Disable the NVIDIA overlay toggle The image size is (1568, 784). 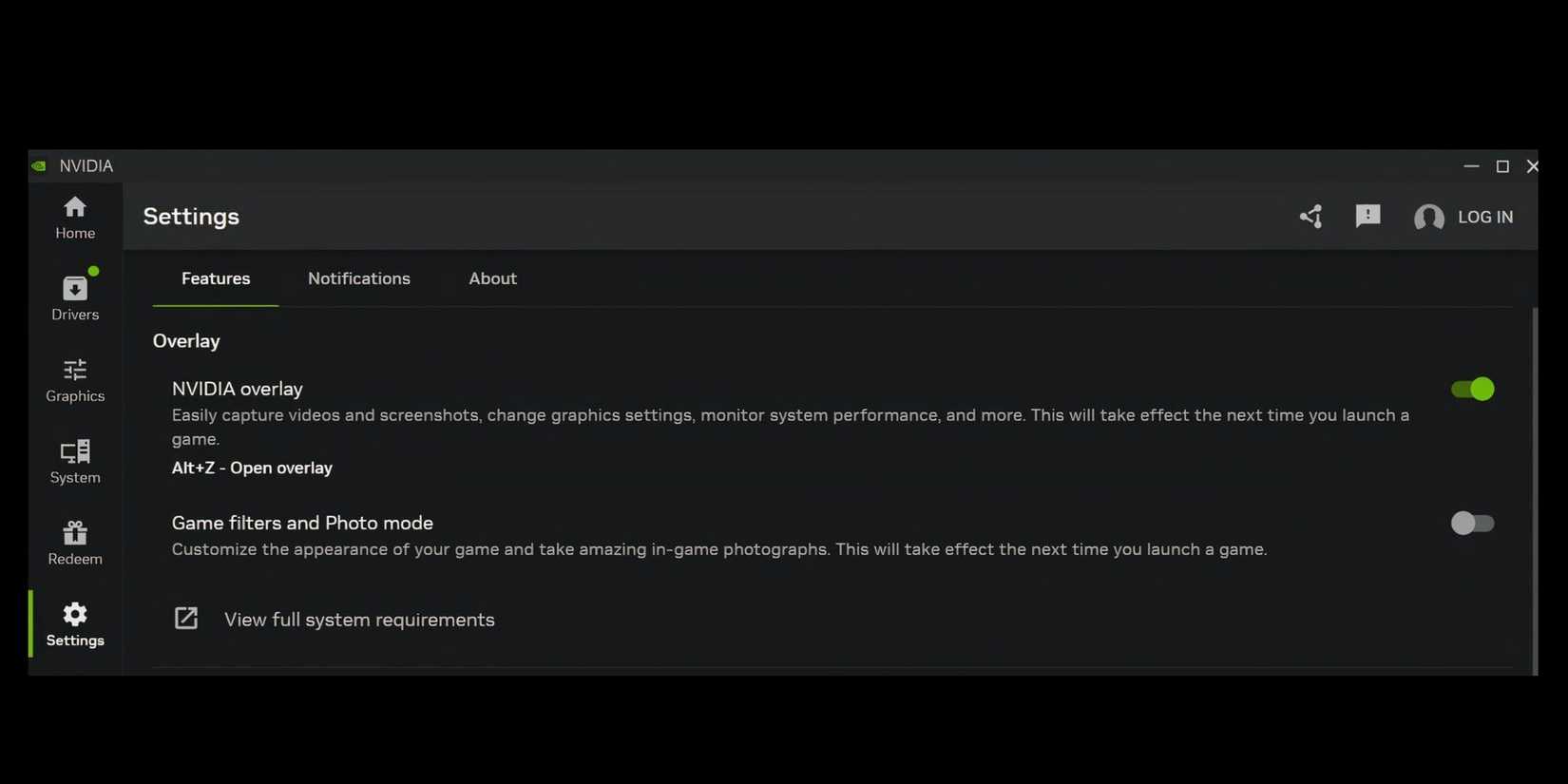[1472, 389]
